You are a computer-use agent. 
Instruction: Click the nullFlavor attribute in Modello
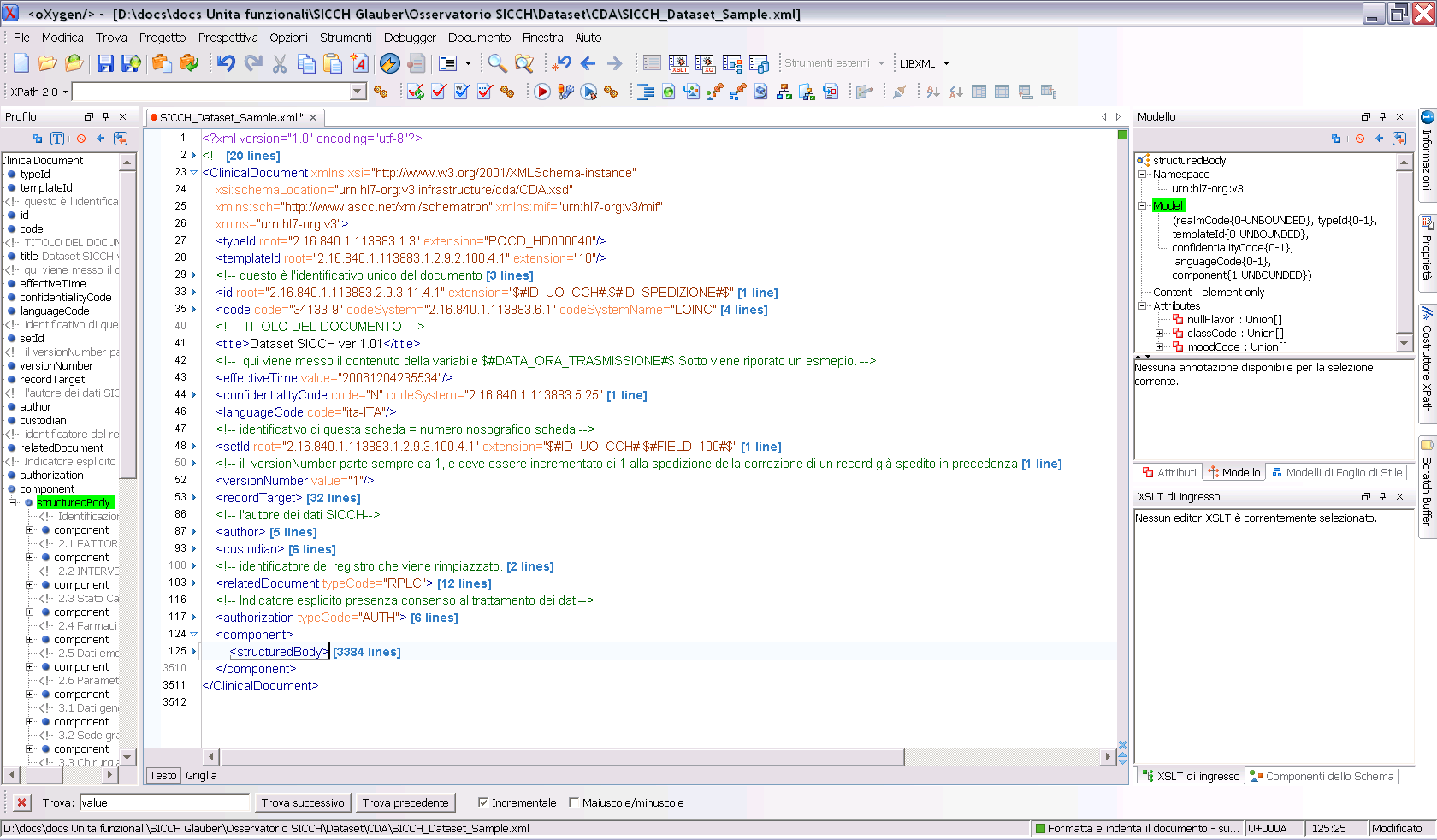tap(1234, 319)
